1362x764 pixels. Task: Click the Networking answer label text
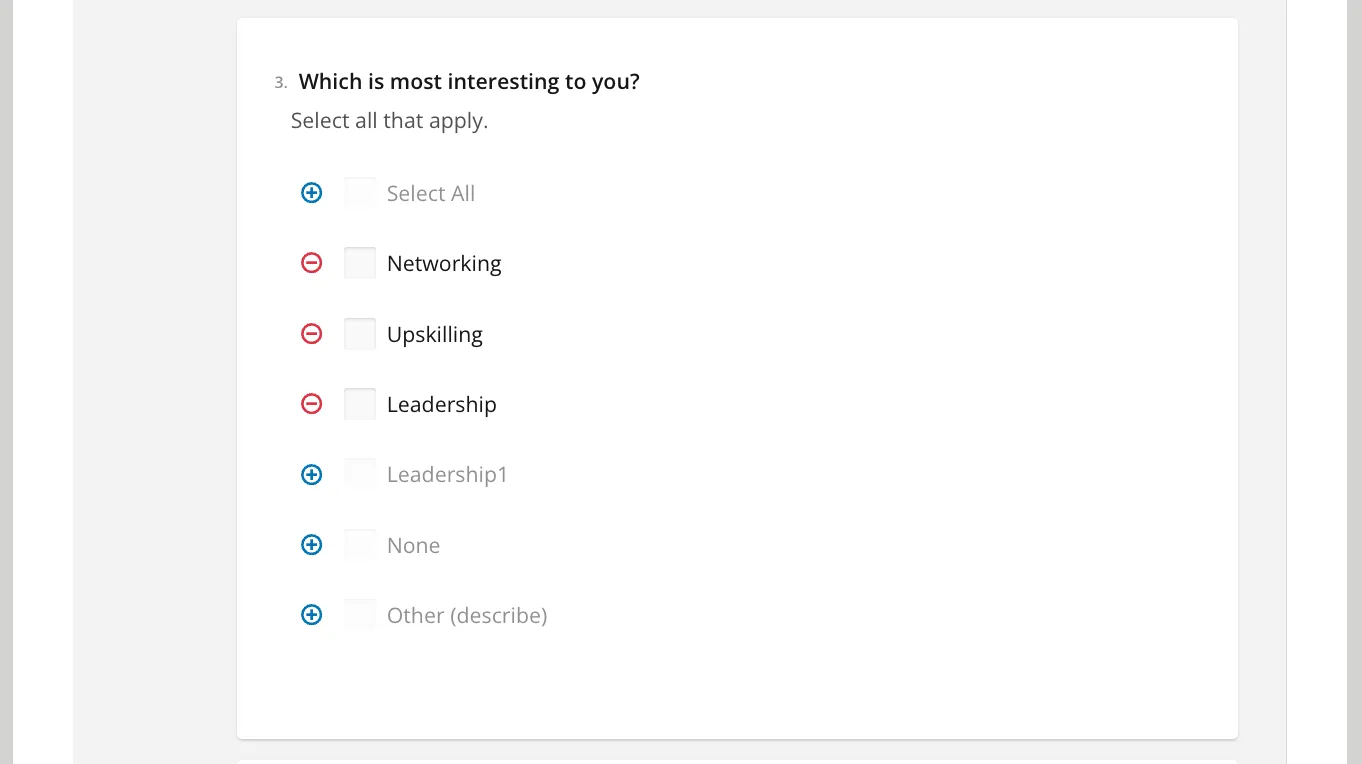444,264
